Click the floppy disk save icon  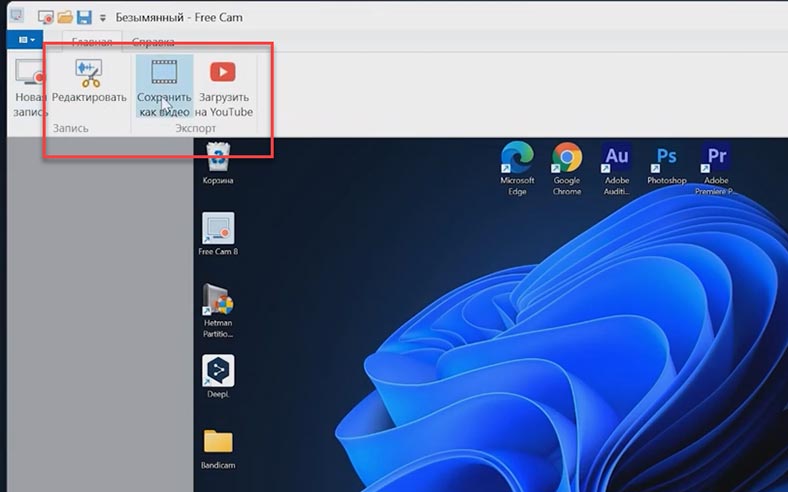(x=84, y=17)
